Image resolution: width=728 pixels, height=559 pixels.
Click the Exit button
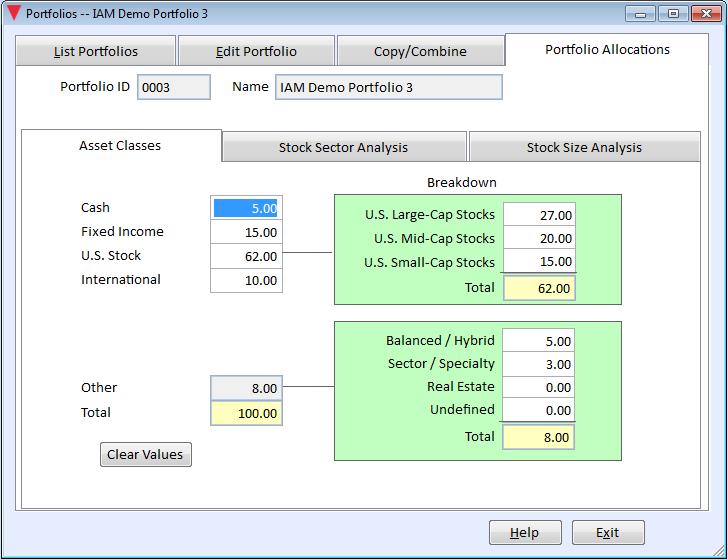coord(608,533)
